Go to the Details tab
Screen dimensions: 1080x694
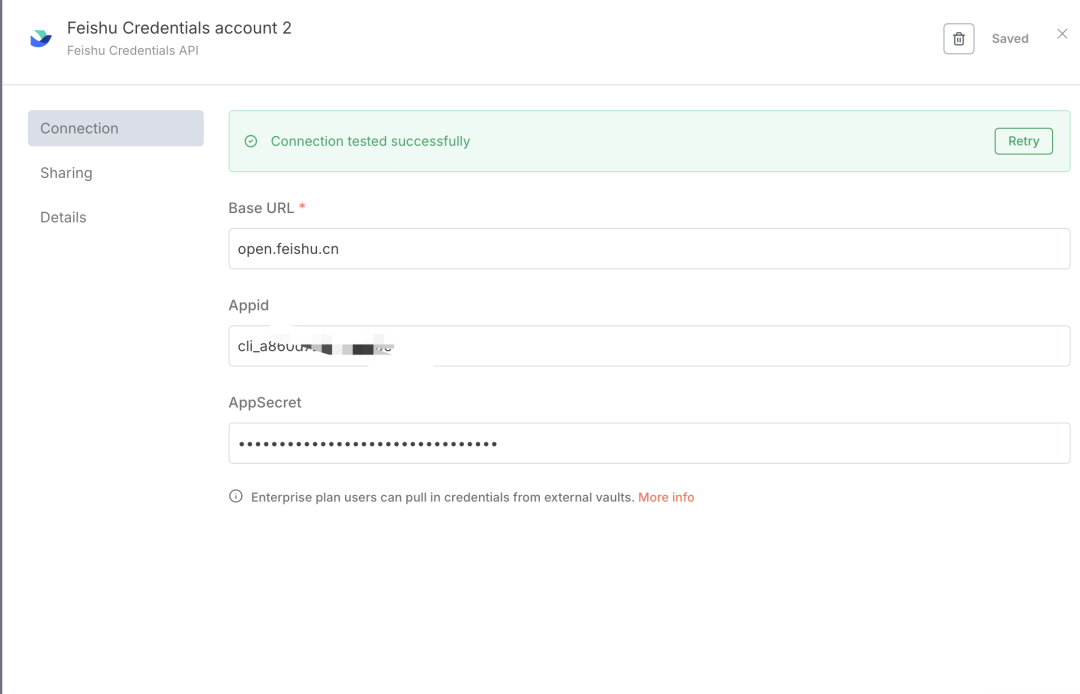click(63, 217)
